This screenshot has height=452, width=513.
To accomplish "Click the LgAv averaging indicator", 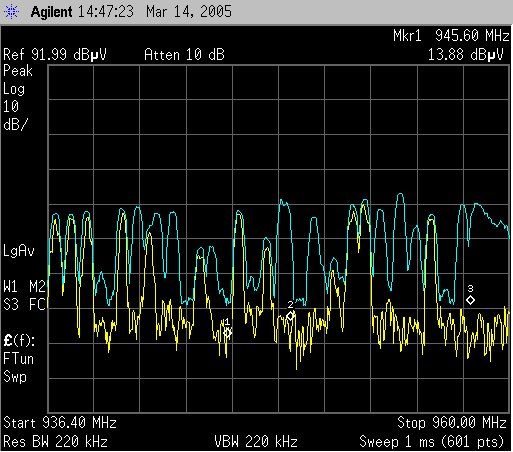I will 19,251.
